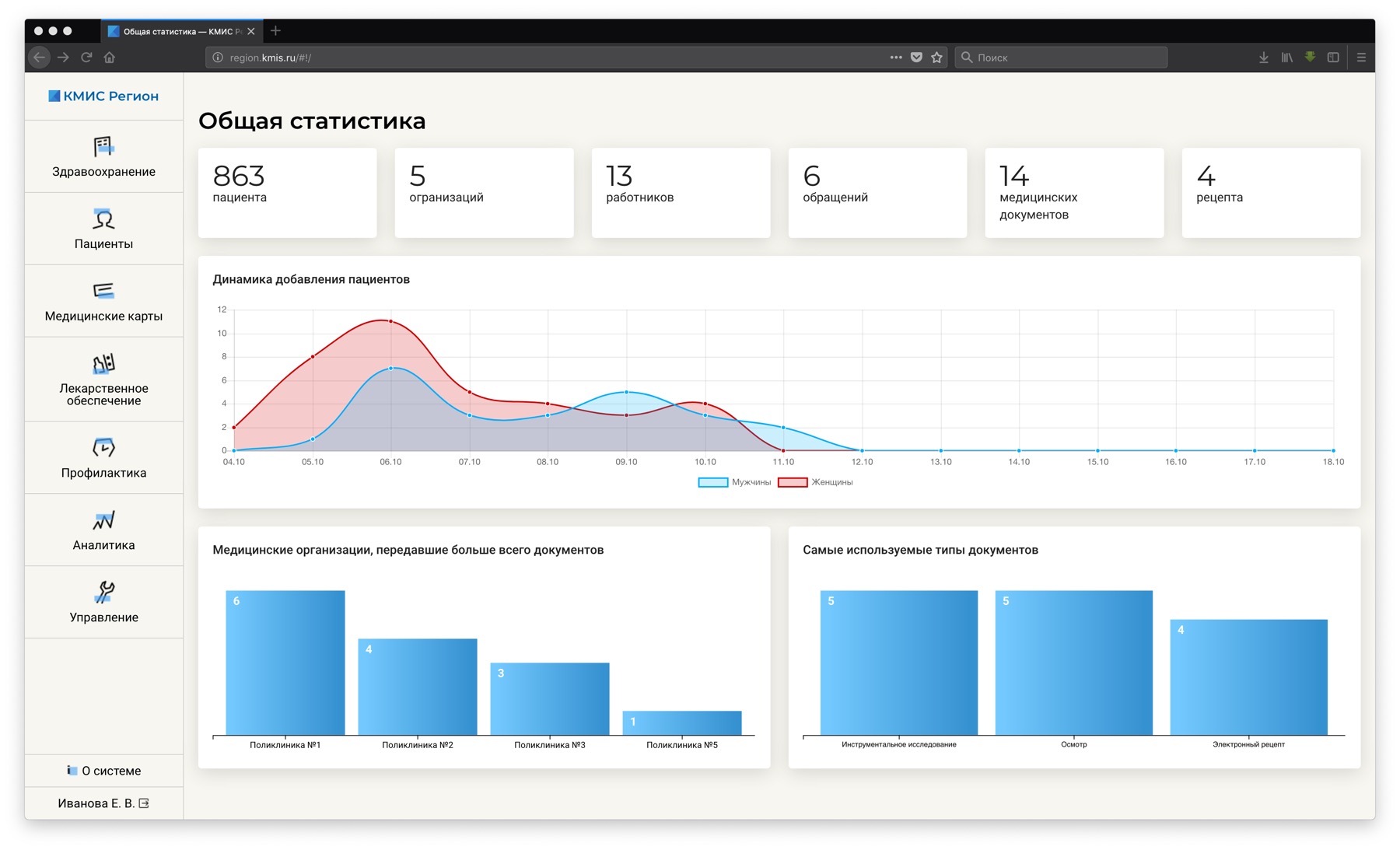The width and height of the screenshot is (1400, 850).
Task: Click the 863 пациента statistic card
Action: point(288,193)
